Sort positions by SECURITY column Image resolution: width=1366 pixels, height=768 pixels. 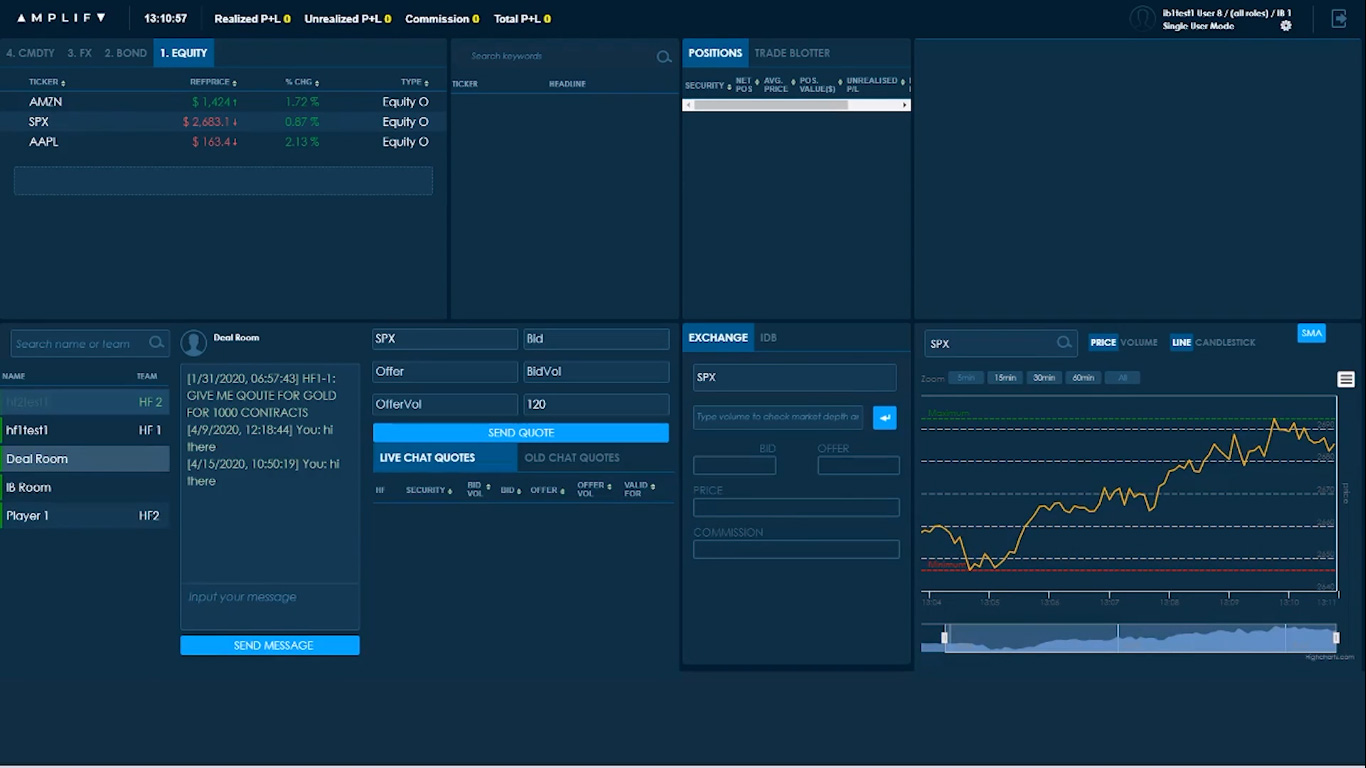(x=708, y=86)
